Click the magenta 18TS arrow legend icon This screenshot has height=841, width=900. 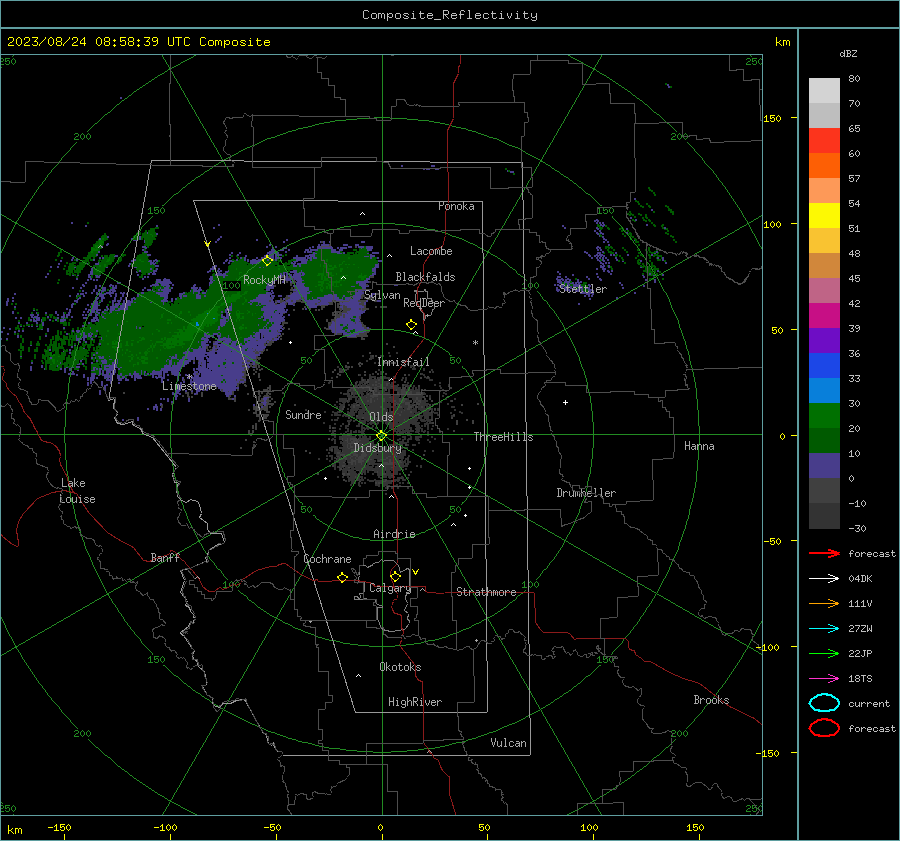(x=824, y=679)
